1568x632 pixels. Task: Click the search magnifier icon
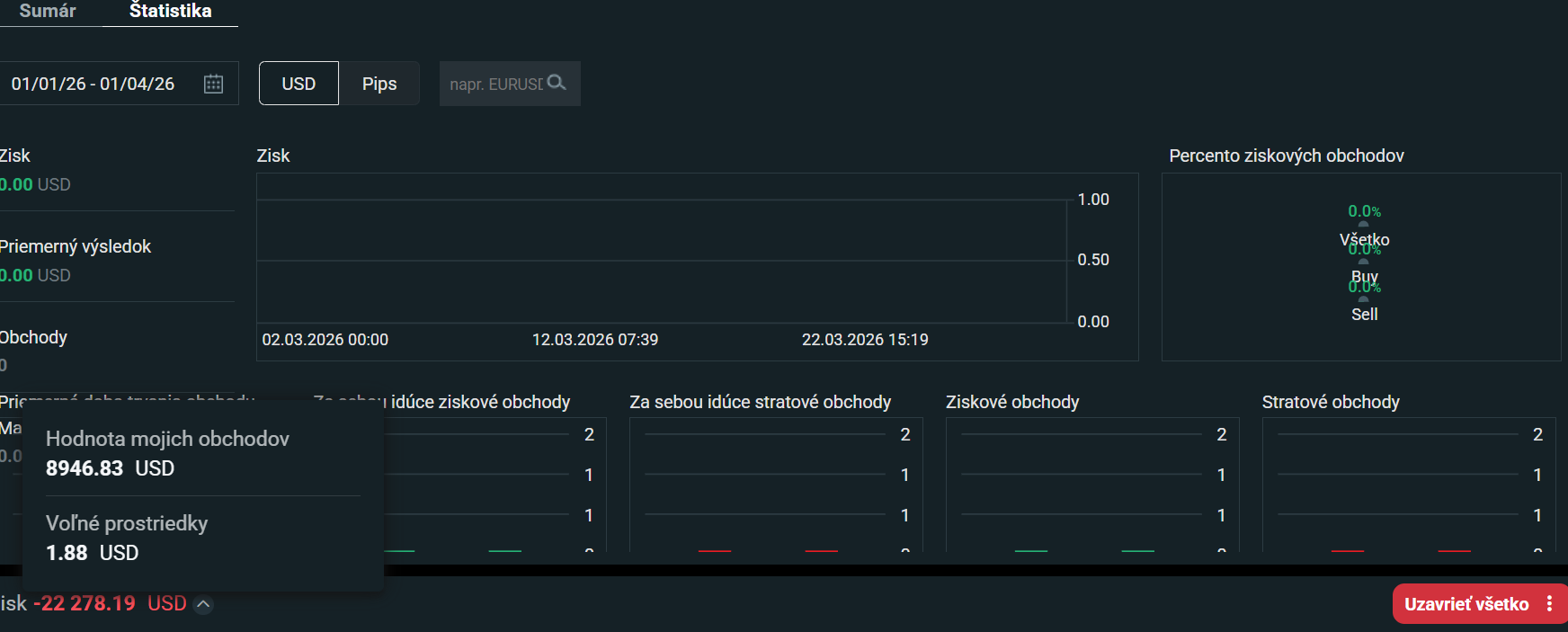coord(557,83)
